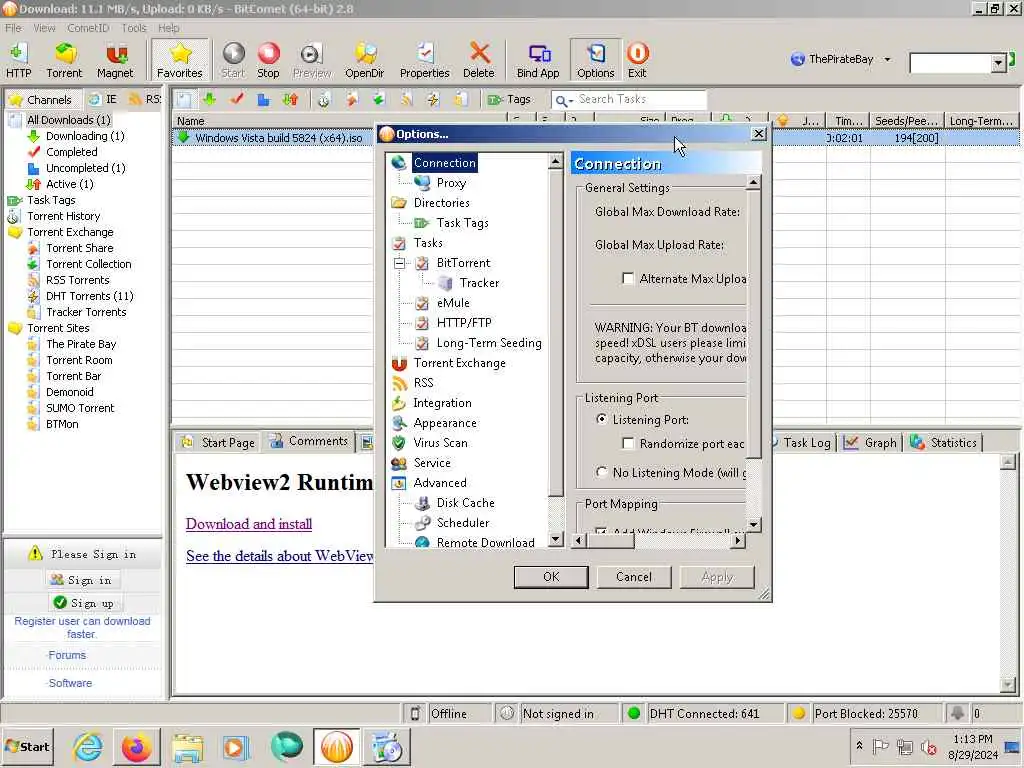Add a Magnet link from the toolbar
The width and height of the screenshot is (1024, 768).
coord(115,60)
